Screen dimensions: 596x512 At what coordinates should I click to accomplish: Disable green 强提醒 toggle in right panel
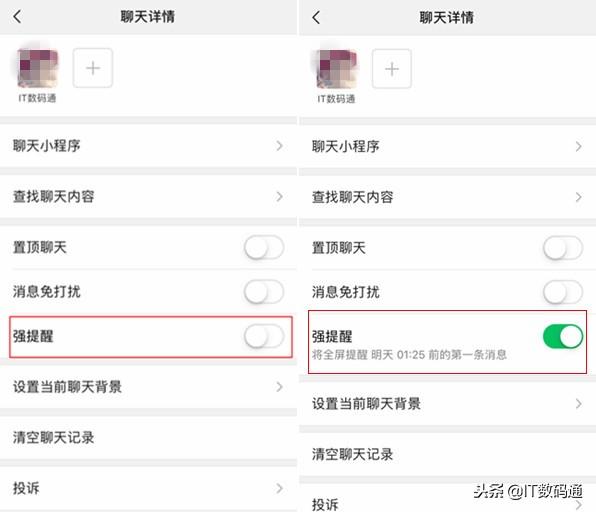(x=563, y=336)
